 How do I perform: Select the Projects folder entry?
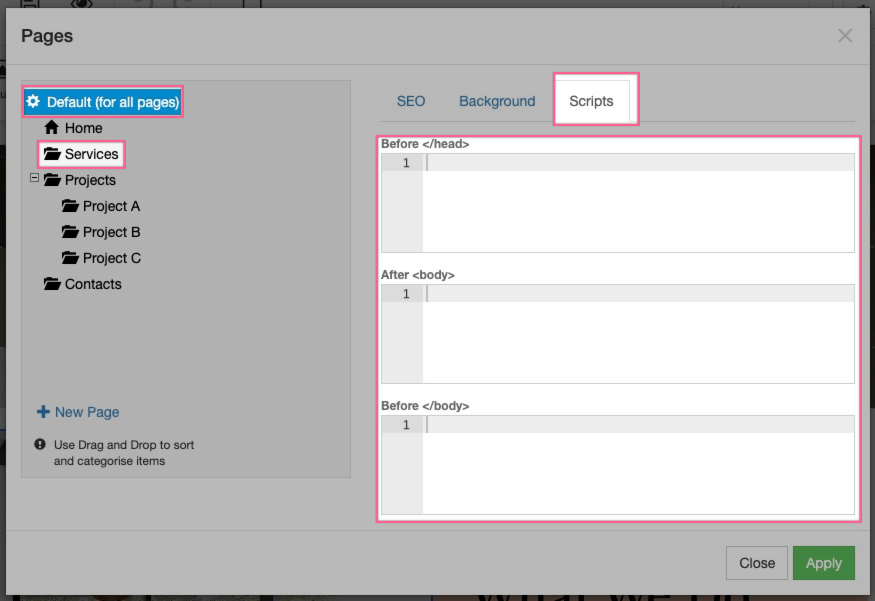click(80, 180)
